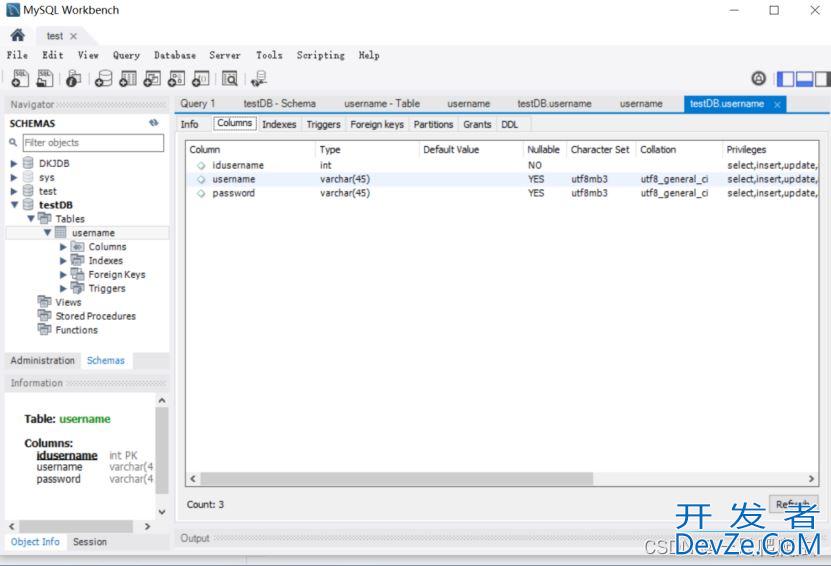Click columns grid scroll right arrow
This screenshot has height=566, width=831.
coord(811,479)
